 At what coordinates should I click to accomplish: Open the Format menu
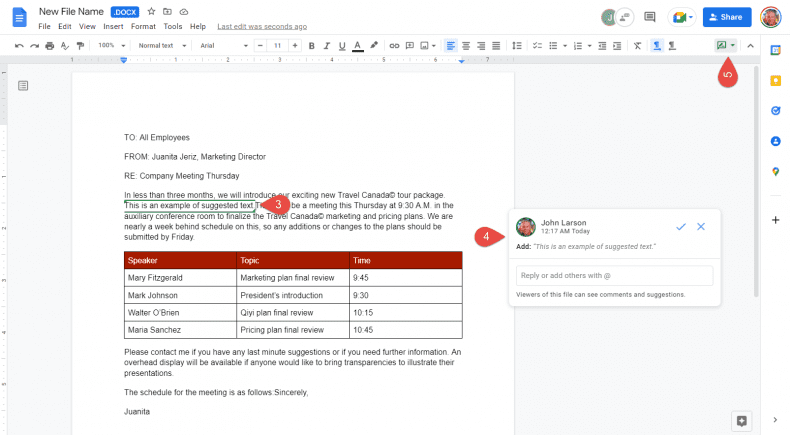[x=143, y=26]
